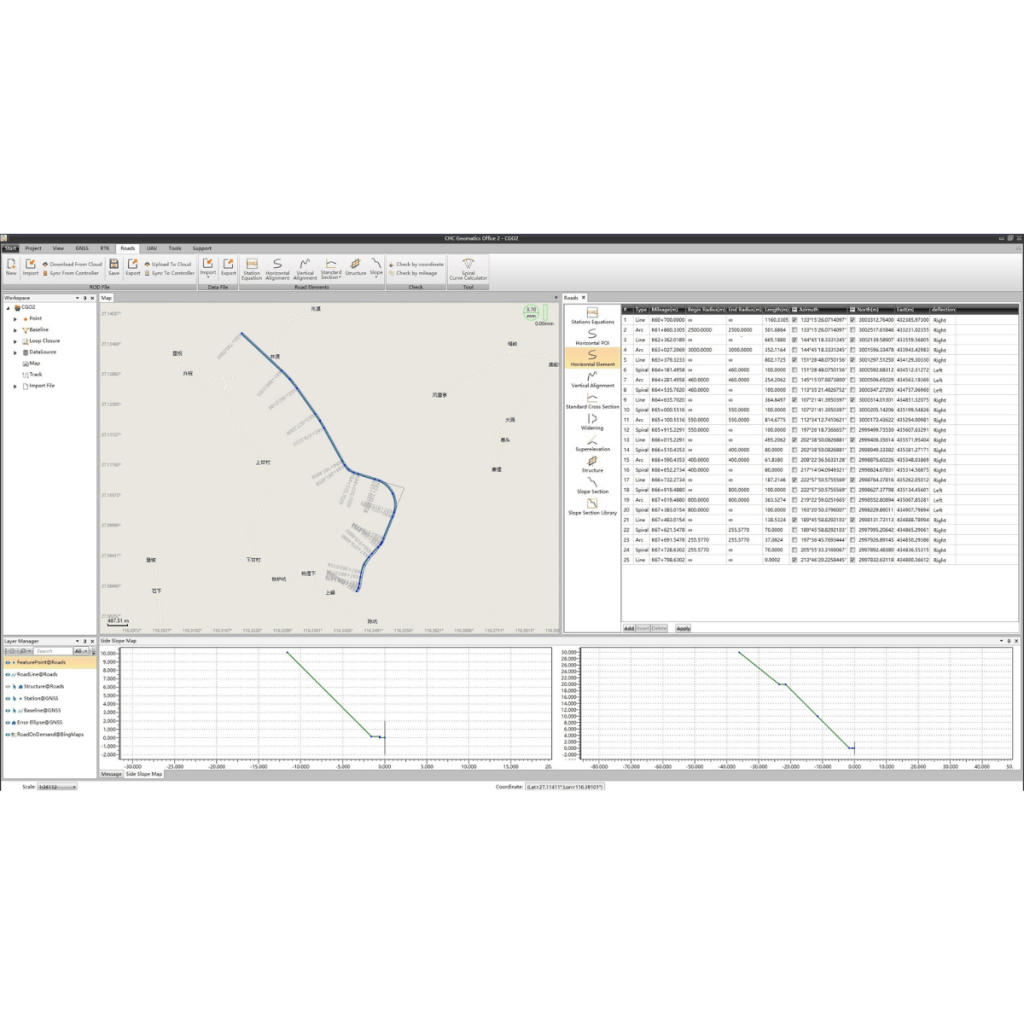
Task: Click the Add button below the table
Action: (x=629, y=628)
